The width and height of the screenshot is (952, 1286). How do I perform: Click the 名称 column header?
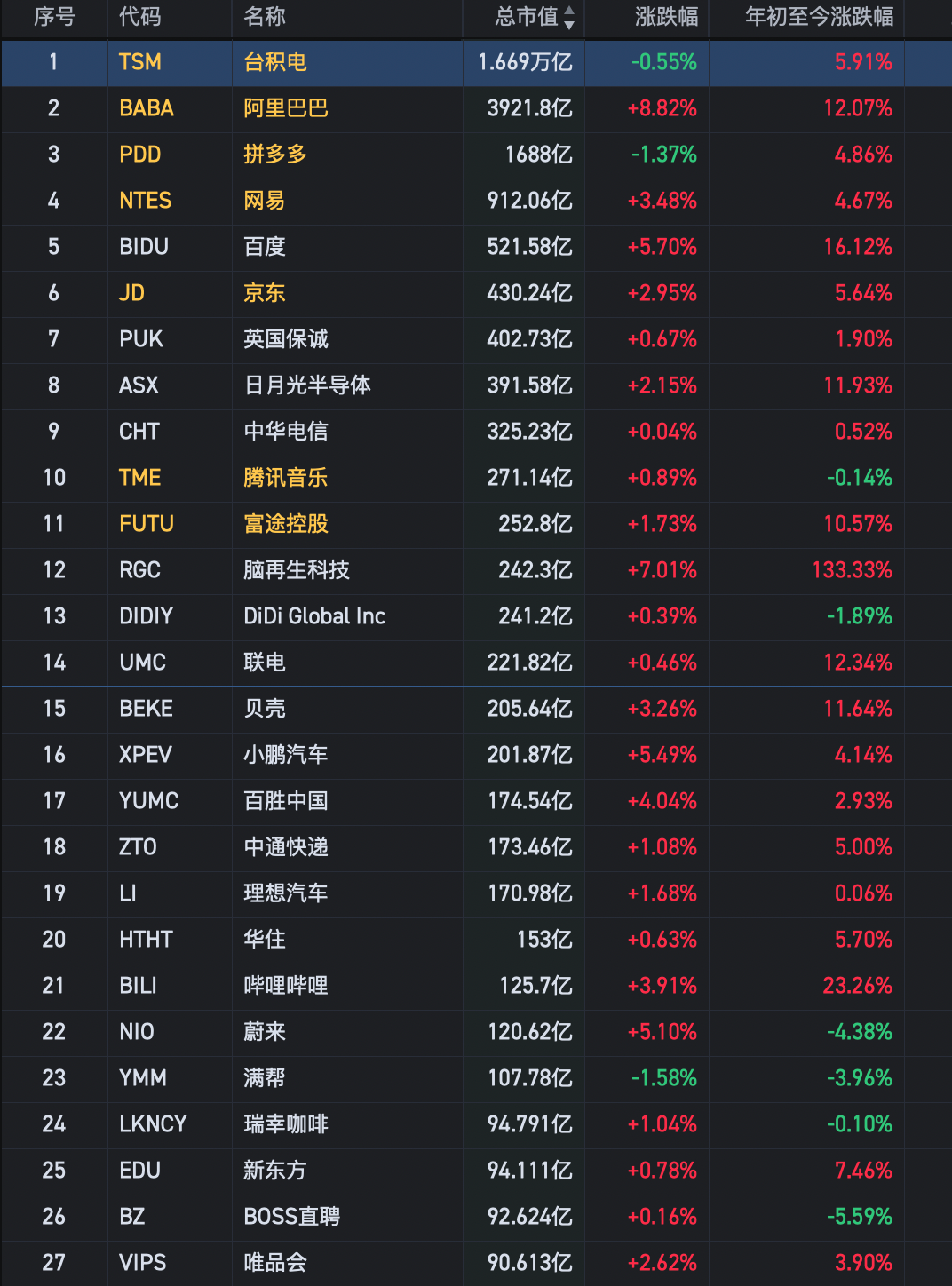click(x=265, y=17)
